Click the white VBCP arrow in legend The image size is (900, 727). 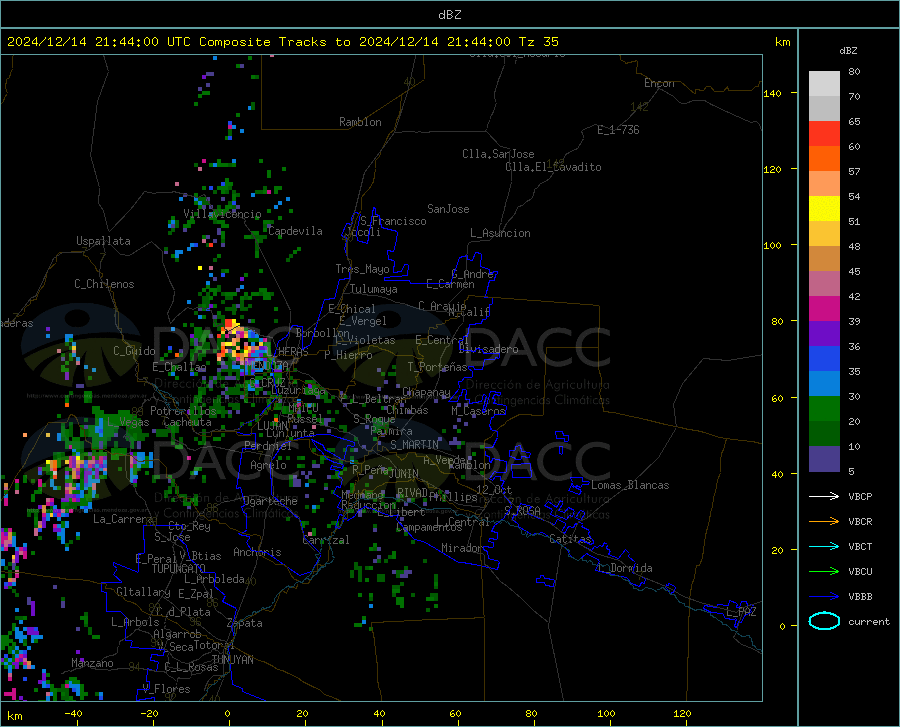pyautogui.click(x=824, y=496)
